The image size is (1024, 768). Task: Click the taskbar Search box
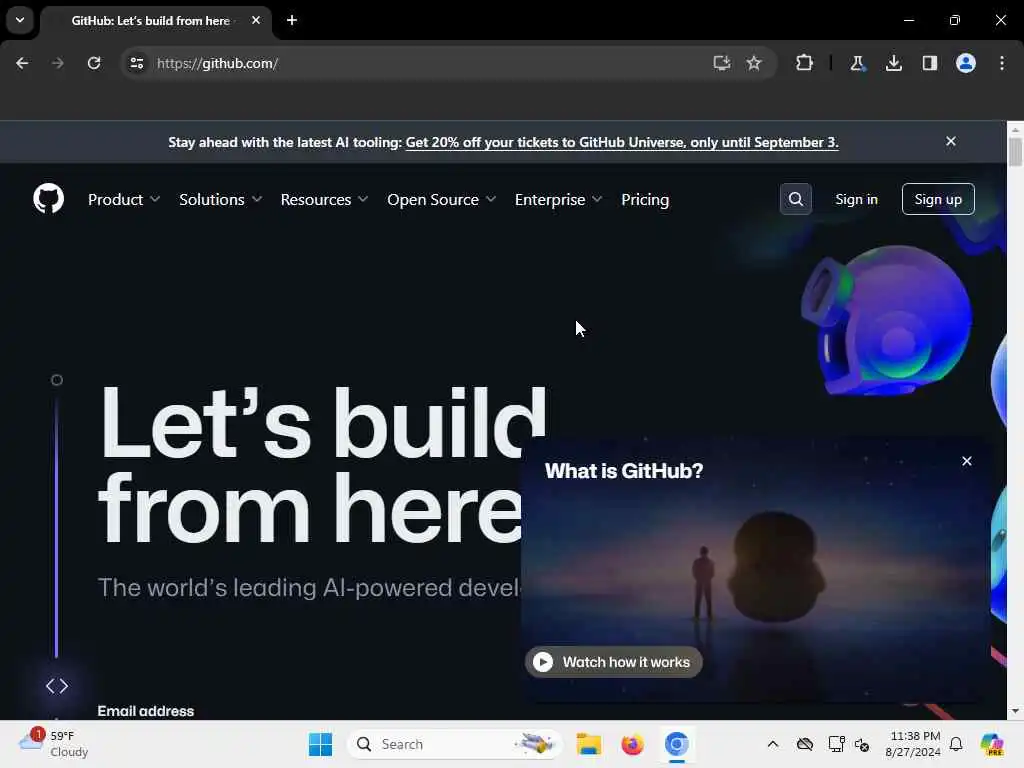455,744
